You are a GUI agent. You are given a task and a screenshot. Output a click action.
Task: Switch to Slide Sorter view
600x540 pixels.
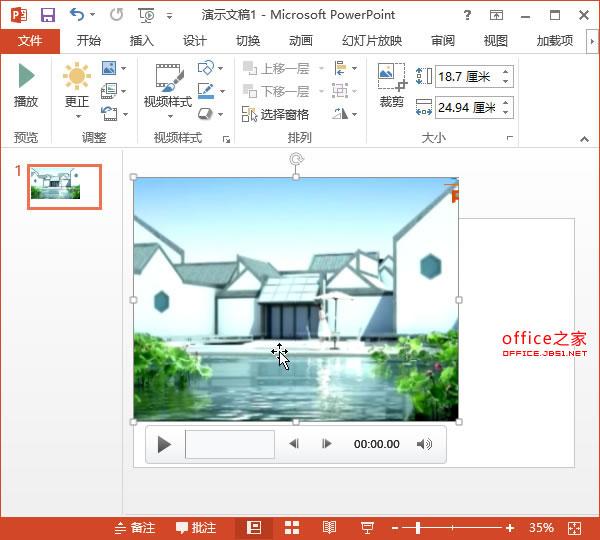(292, 528)
